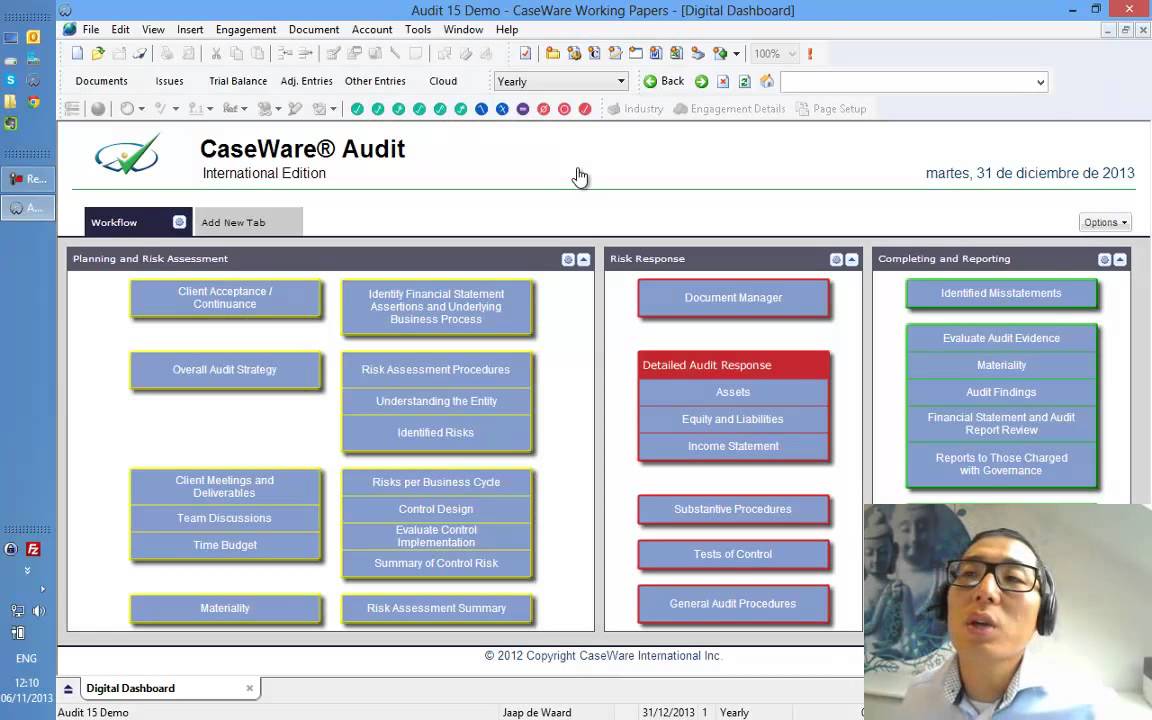Click the Refresh page icon

click(x=744, y=82)
